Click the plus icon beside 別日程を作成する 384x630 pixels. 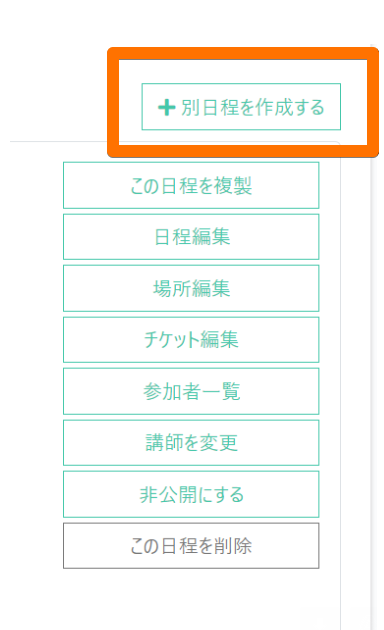tap(166, 108)
